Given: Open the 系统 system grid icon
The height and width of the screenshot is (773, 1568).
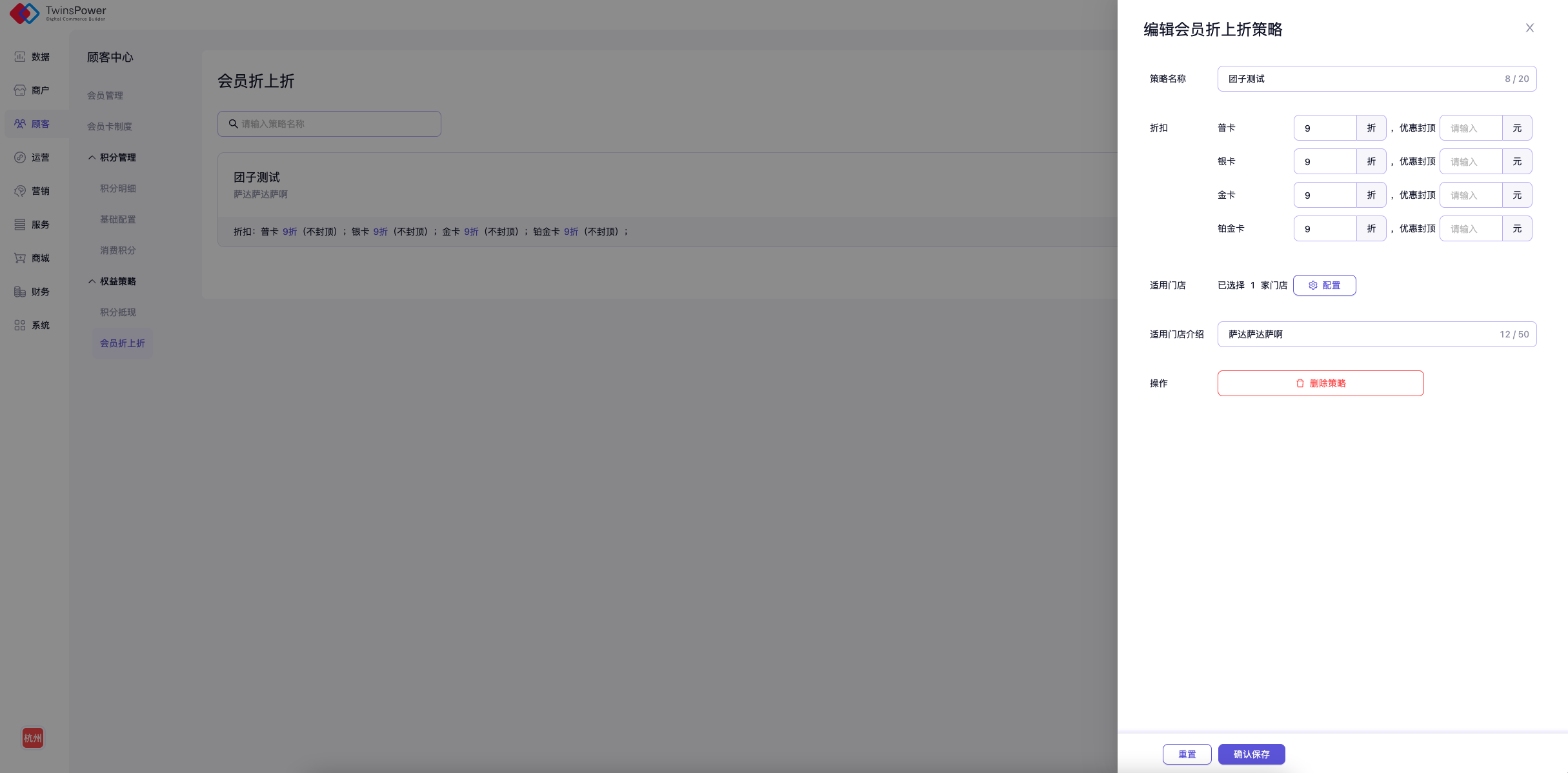Looking at the screenshot, I should coord(20,325).
